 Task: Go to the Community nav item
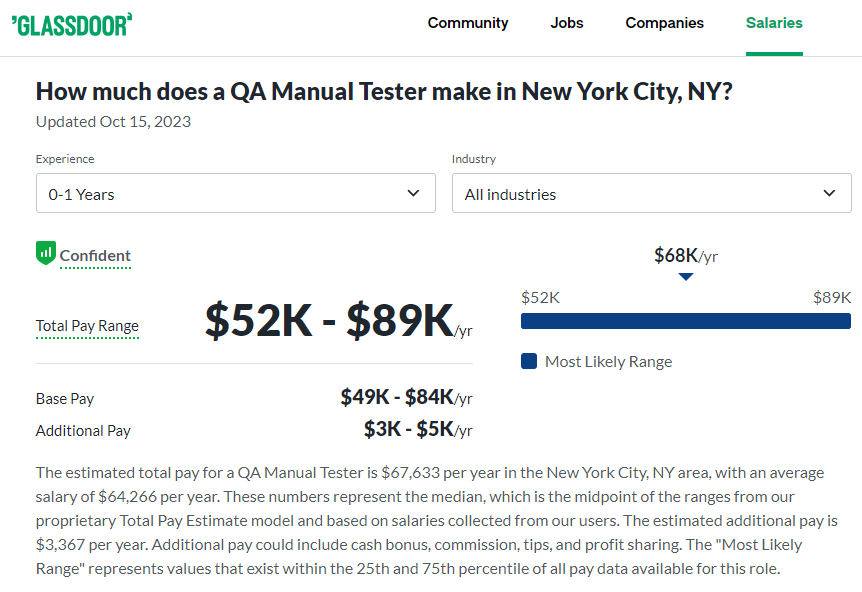tap(468, 23)
